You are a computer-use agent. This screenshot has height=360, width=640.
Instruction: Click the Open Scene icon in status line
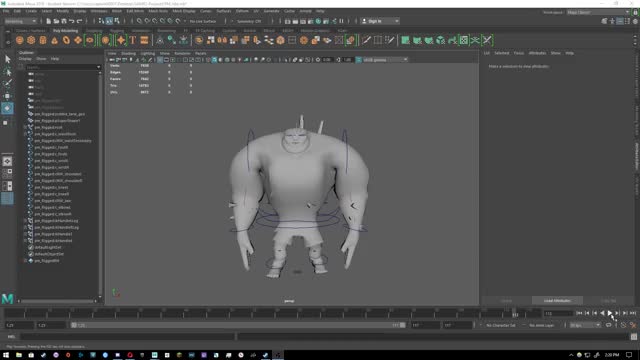point(56,21)
